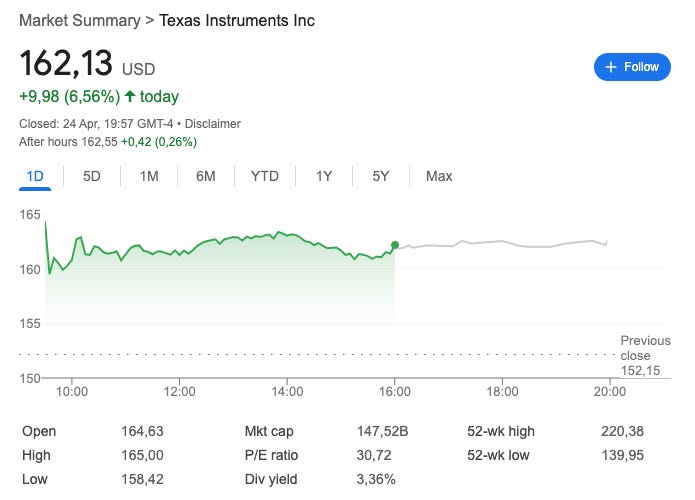Viewport: 695px width, 500px height.
Task: Show the YTD chart range
Action: [265, 176]
